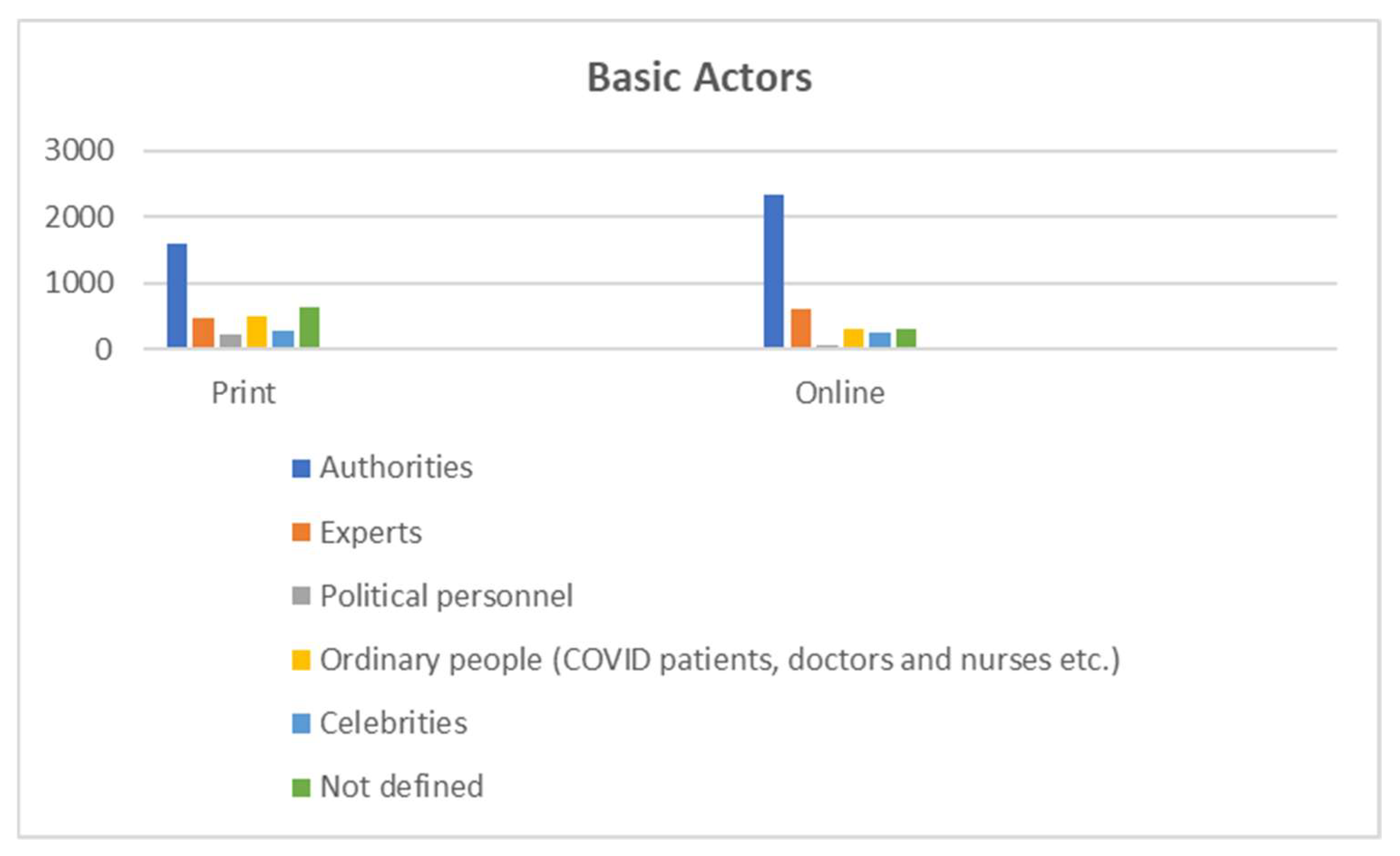Click the light blue Celebrities legend swatch

301,724
